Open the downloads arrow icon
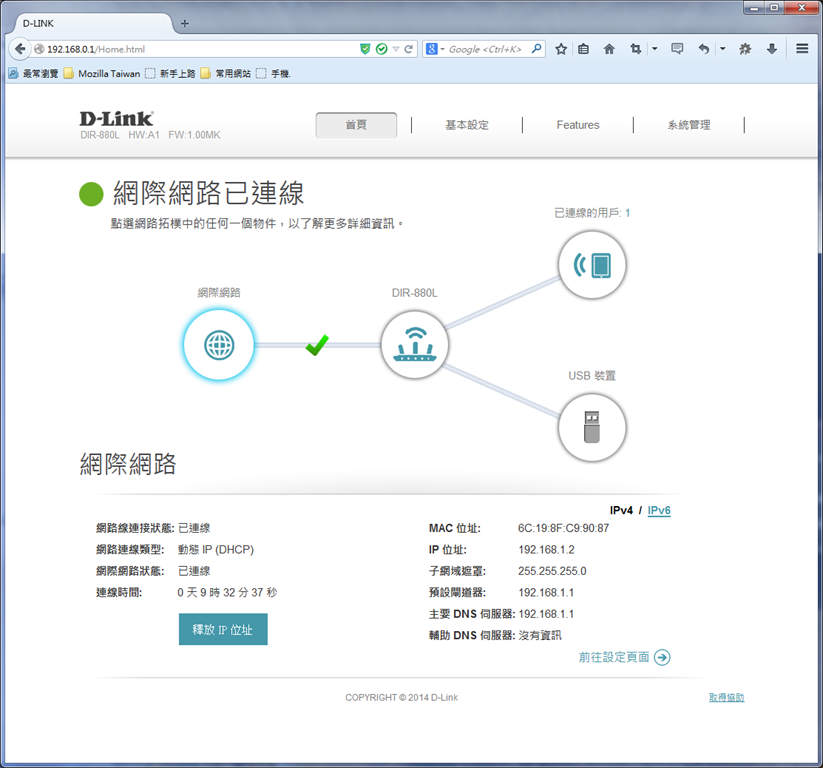This screenshot has height=768, width=823. (772, 49)
